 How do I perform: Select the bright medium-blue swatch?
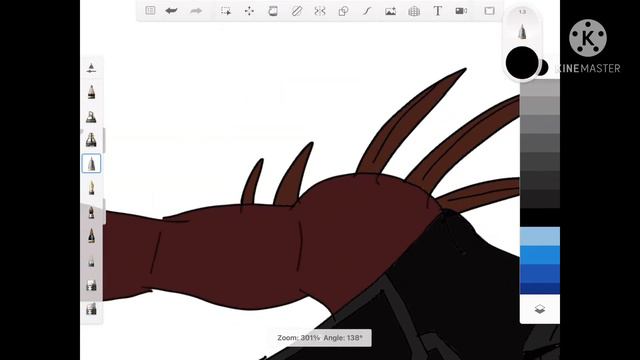click(540, 255)
